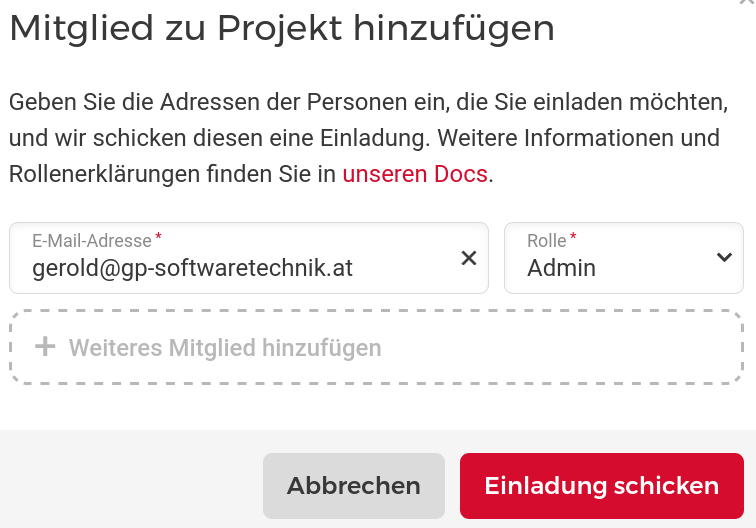756x528 pixels.
Task: Click red asterisk beside E-Mail-Adresse
Action: tap(158, 238)
